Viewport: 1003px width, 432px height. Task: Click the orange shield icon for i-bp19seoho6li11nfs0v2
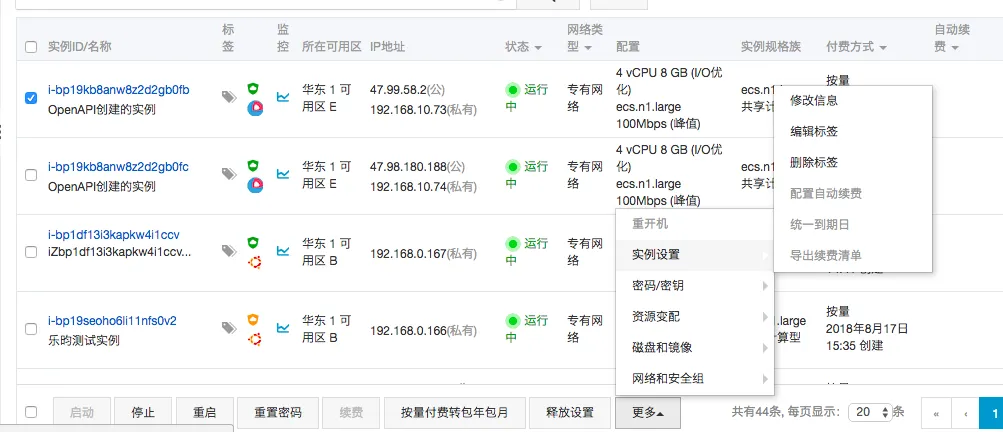pos(254,320)
